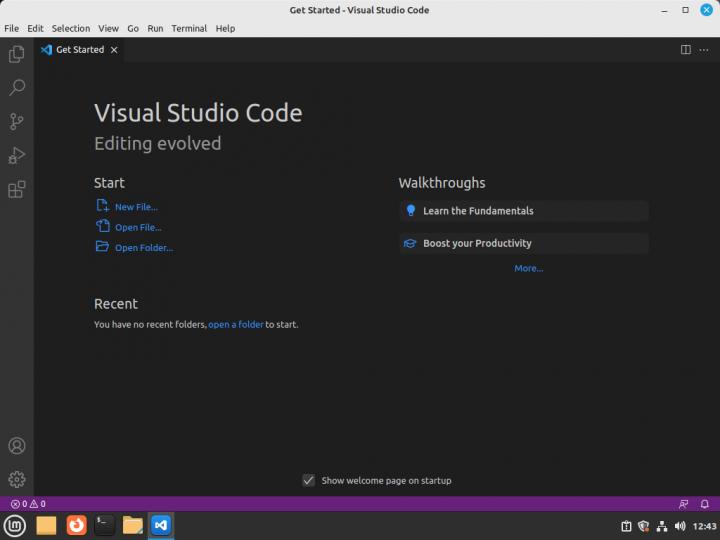Click the split editor right icon
The height and width of the screenshot is (540, 720).
coord(686,49)
